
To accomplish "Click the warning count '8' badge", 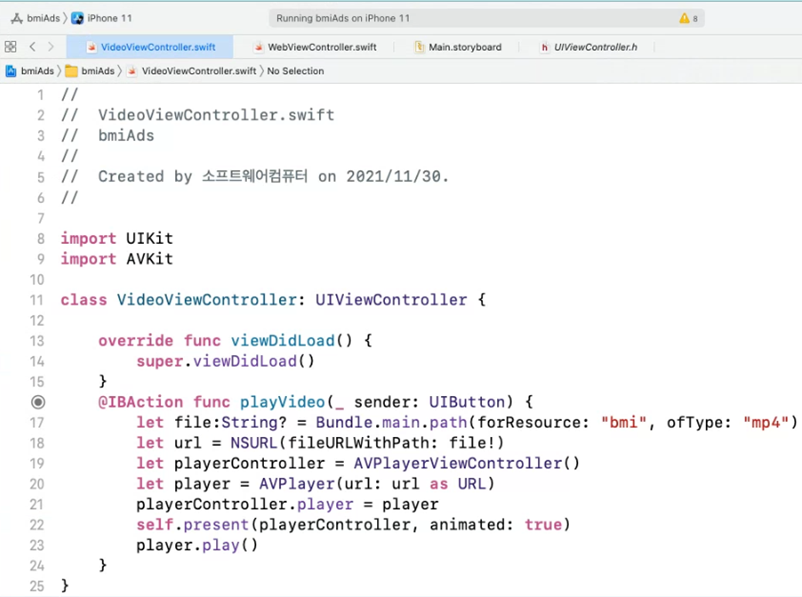I will point(695,19).
